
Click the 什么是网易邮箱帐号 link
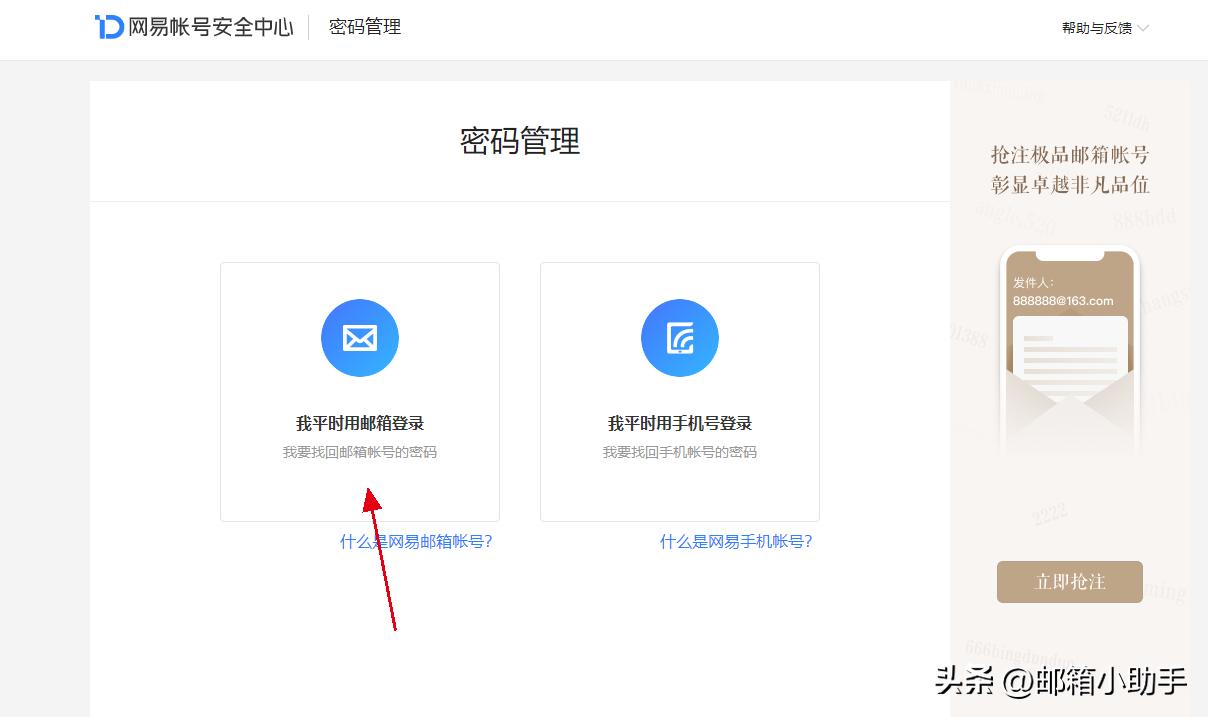click(414, 541)
